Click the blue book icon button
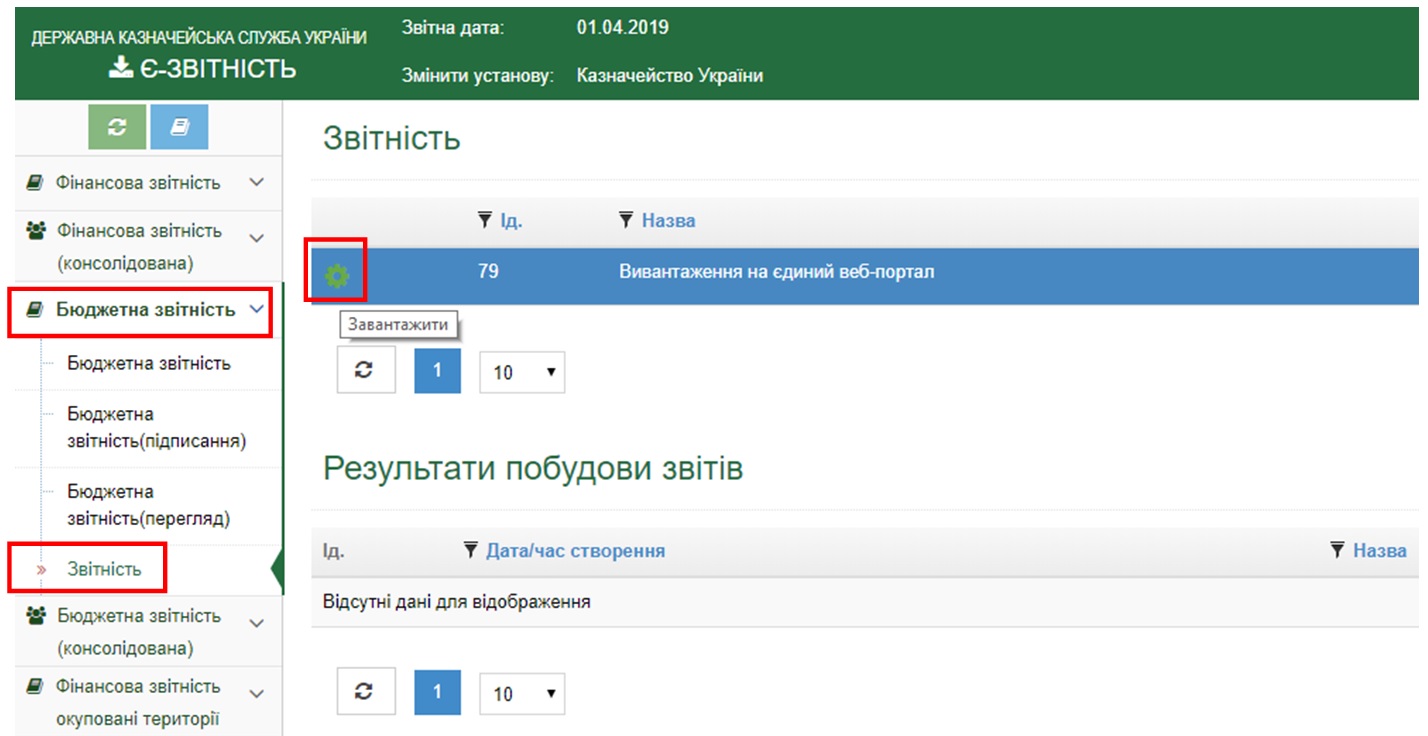Viewport: 1428px width, 736px height. (179, 127)
